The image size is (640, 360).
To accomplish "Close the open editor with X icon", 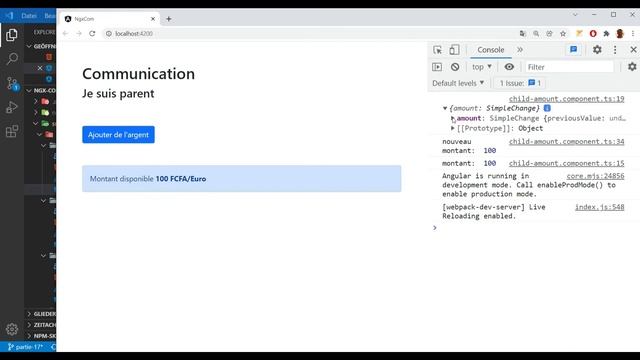I will (x=40, y=68).
